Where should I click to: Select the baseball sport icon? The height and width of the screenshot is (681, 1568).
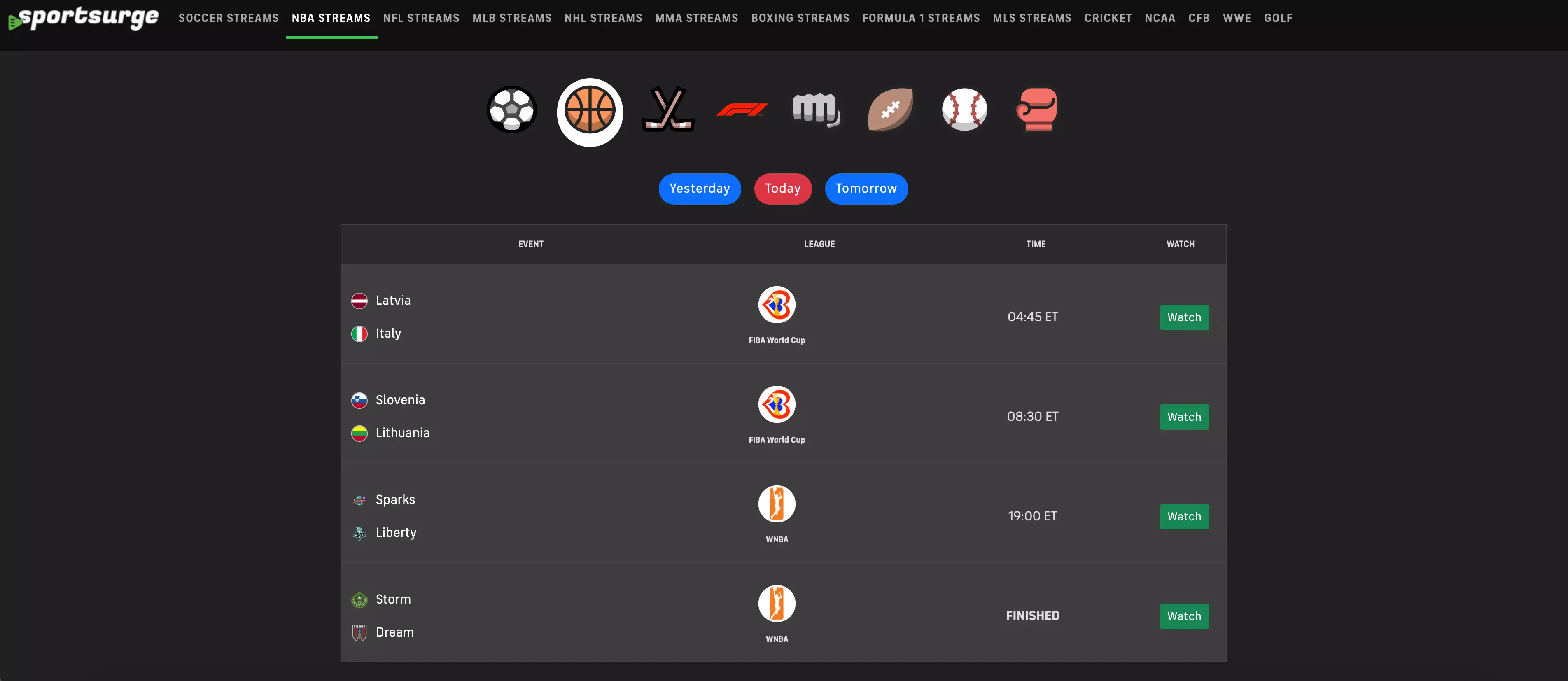click(x=964, y=110)
